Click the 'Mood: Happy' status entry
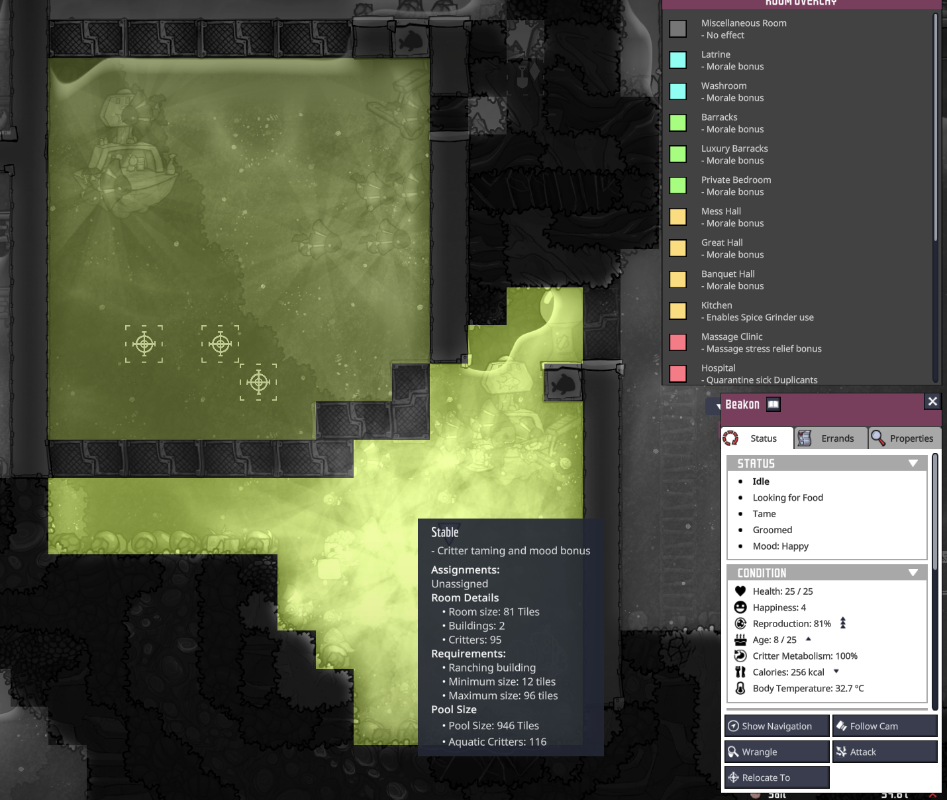This screenshot has width=947, height=800. (780, 546)
